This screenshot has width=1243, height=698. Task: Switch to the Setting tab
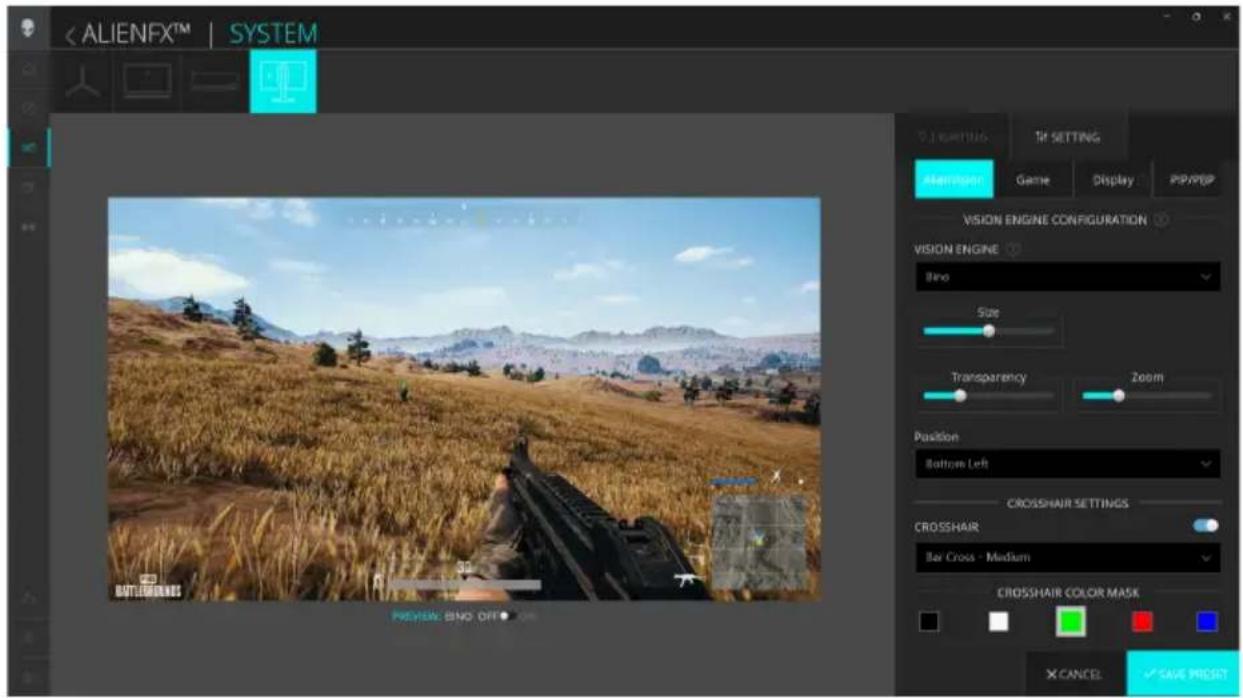point(1067,137)
